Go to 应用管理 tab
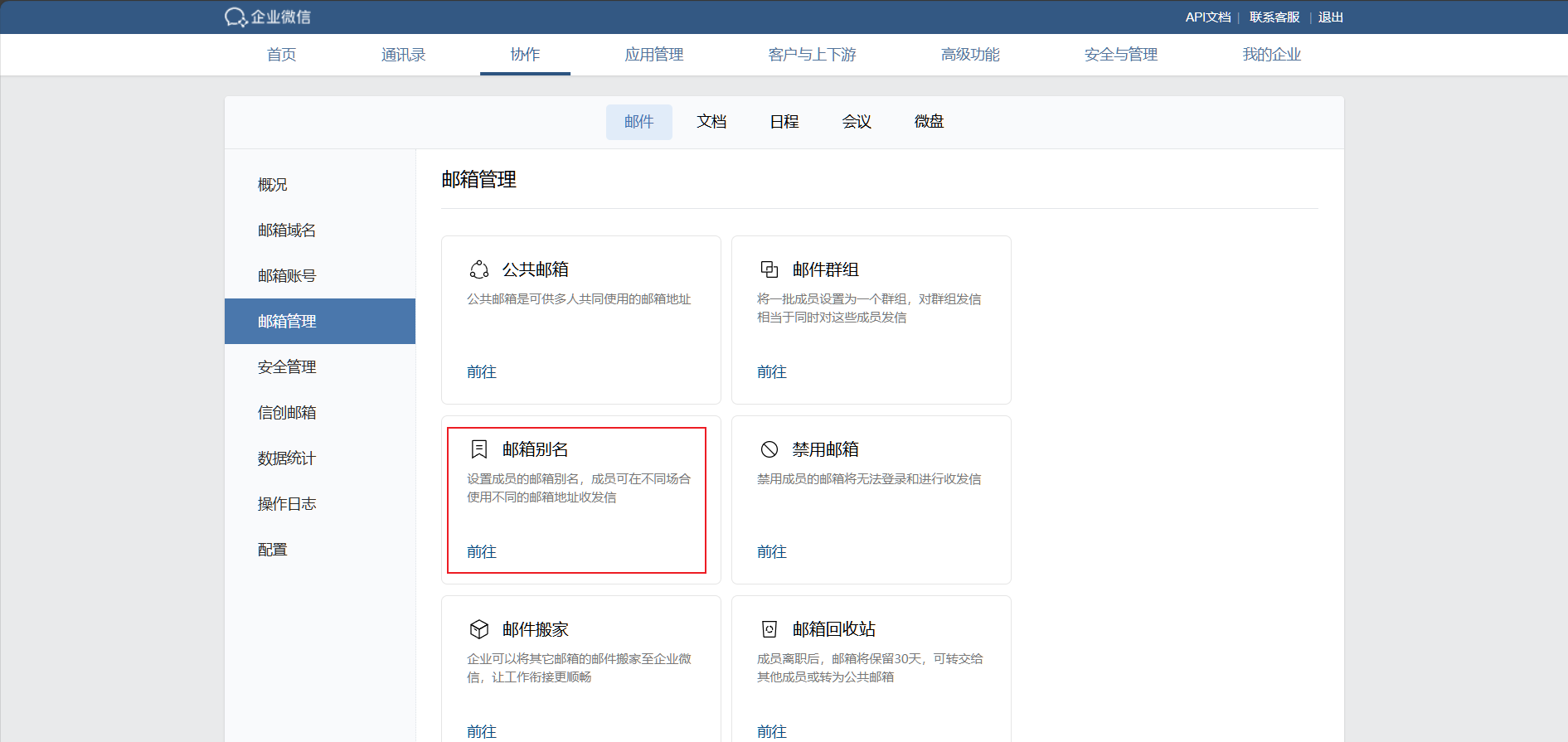 point(654,55)
